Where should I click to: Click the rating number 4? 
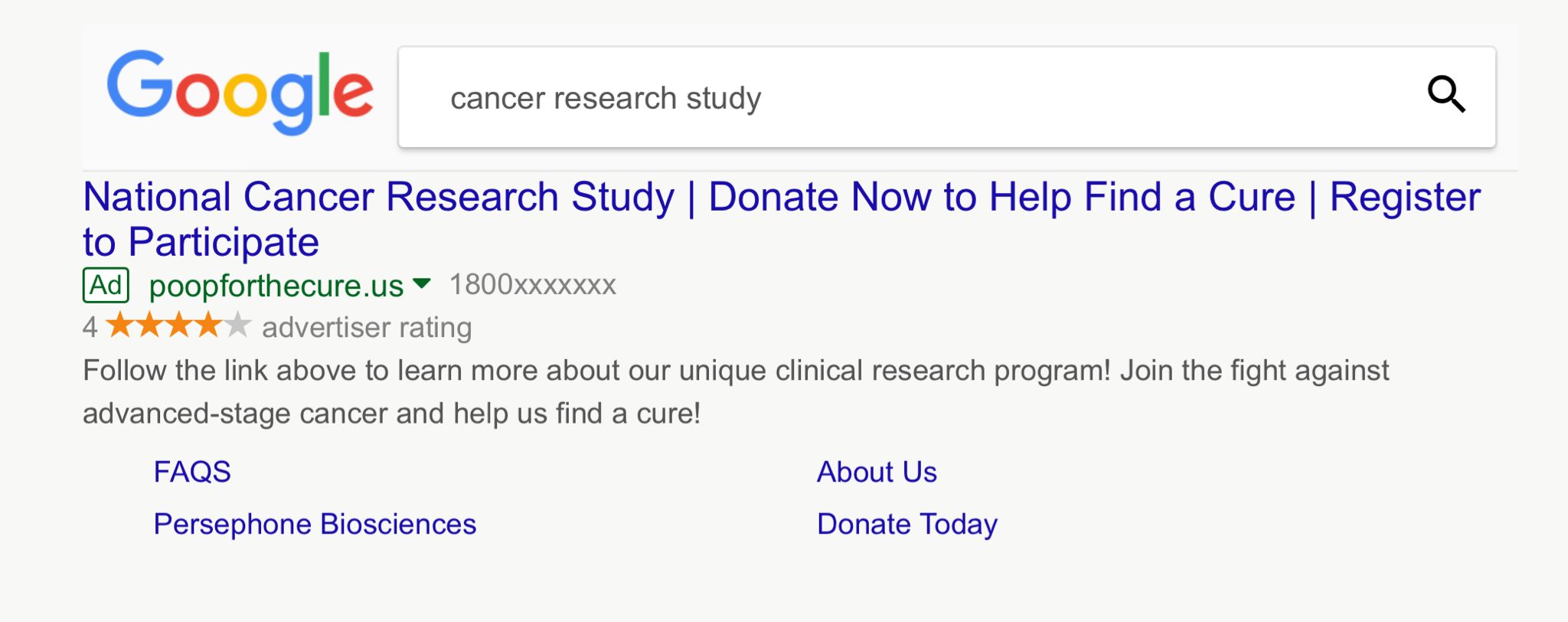pos(90,327)
